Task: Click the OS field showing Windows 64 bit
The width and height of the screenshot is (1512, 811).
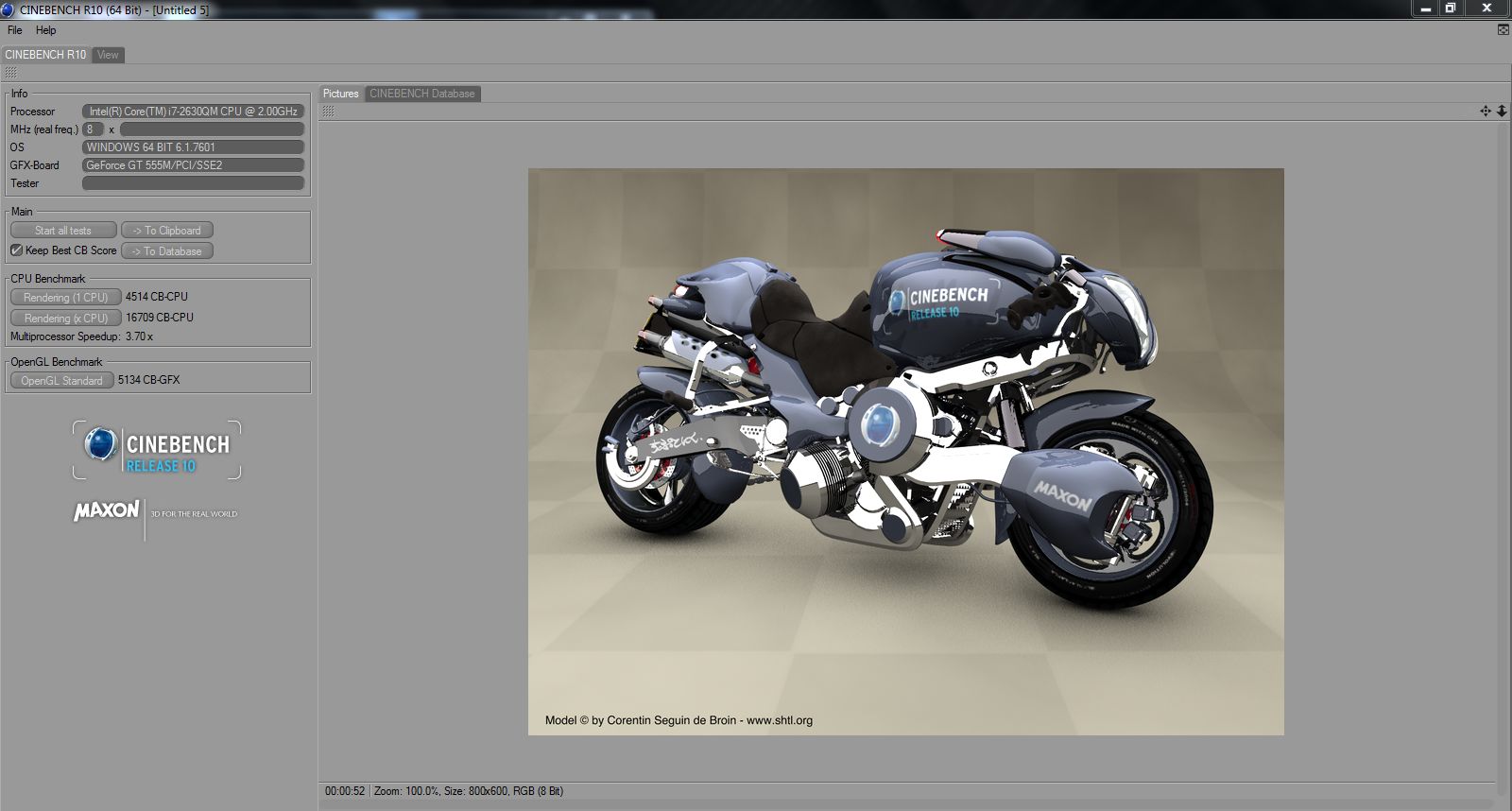Action: pyautogui.click(x=193, y=147)
